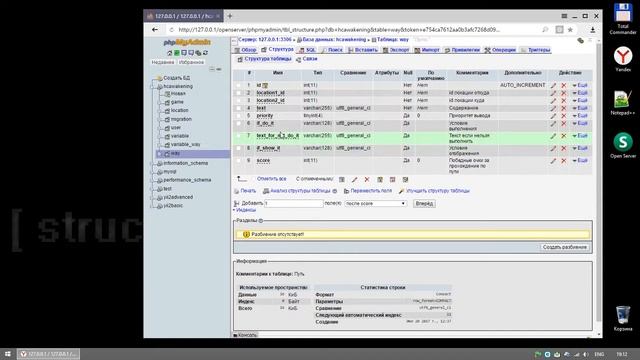The width and height of the screenshot is (640, 360).
Task: Reload navigation panel icon
Action: (206, 53)
